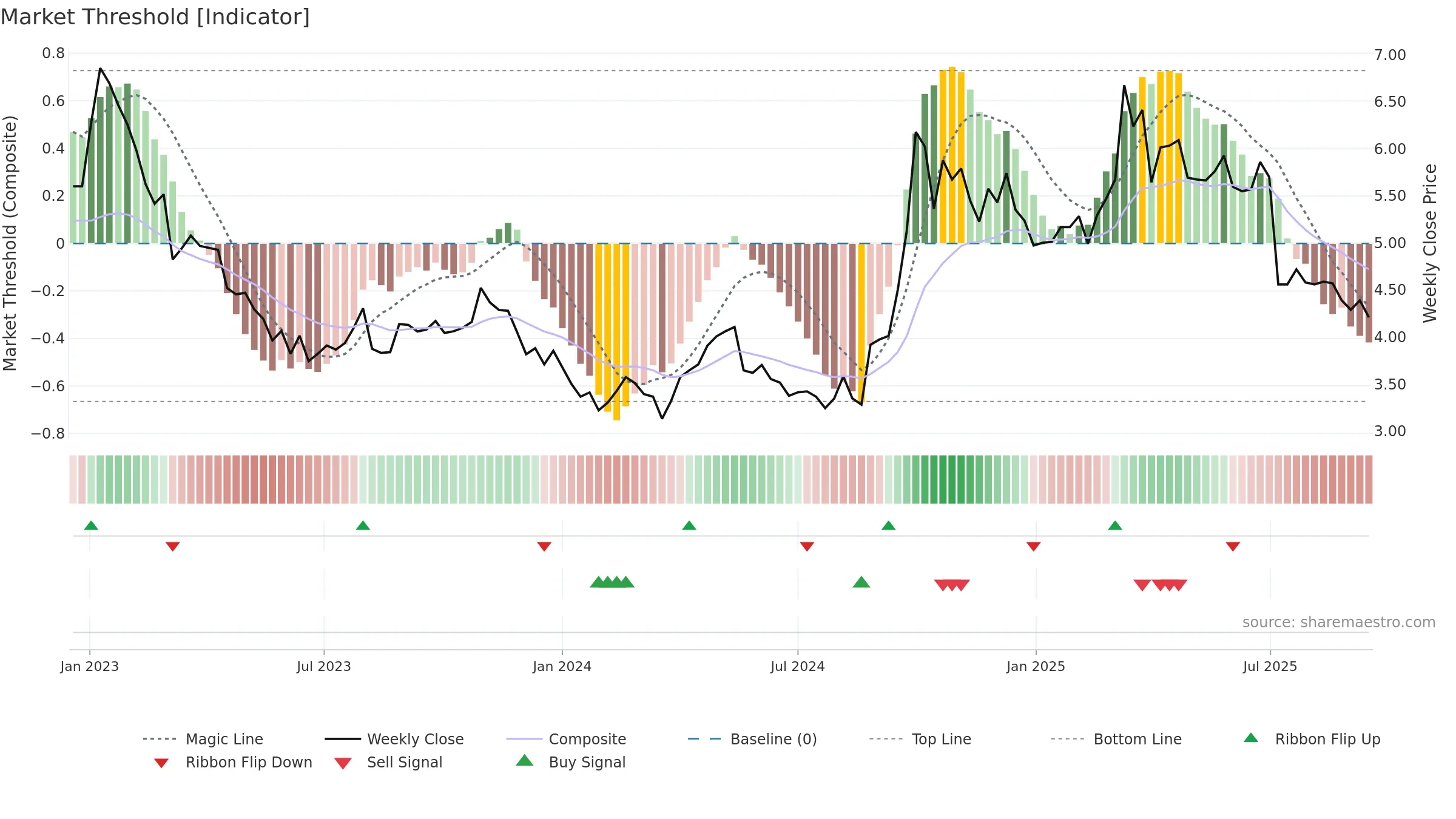Click the −0.8 left axis label
The image size is (1456, 819).
click(x=48, y=433)
